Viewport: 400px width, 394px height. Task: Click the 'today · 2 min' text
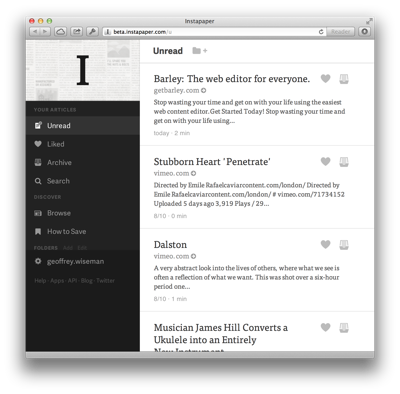pos(172,133)
